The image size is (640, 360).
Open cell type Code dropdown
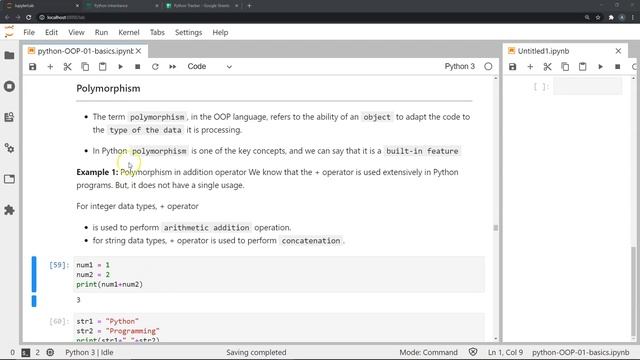click(209, 67)
